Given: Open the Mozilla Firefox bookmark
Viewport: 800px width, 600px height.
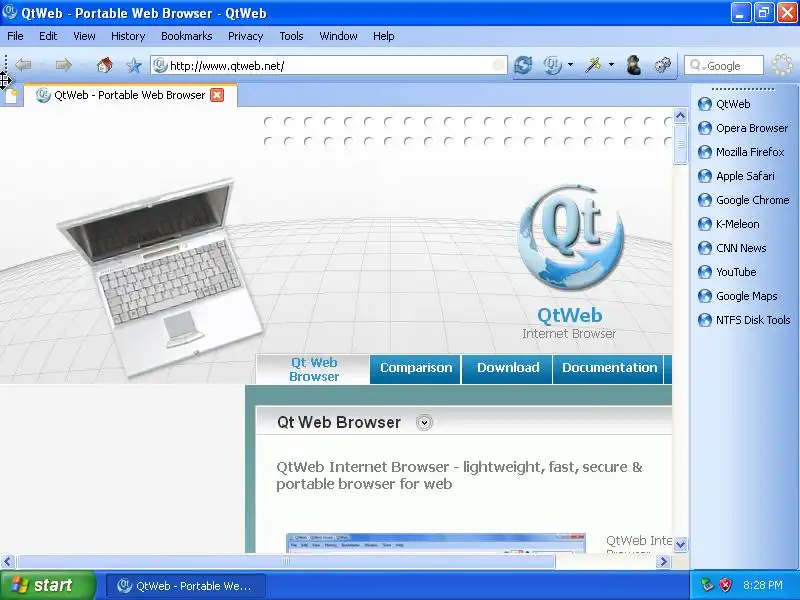Looking at the screenshot, I should [741, 152].
